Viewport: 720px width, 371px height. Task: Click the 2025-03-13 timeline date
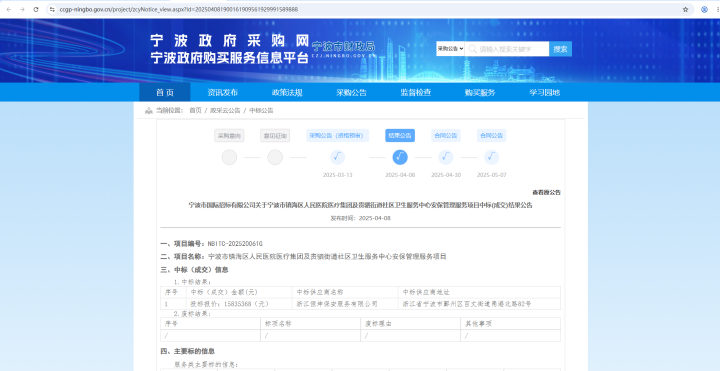338,175
